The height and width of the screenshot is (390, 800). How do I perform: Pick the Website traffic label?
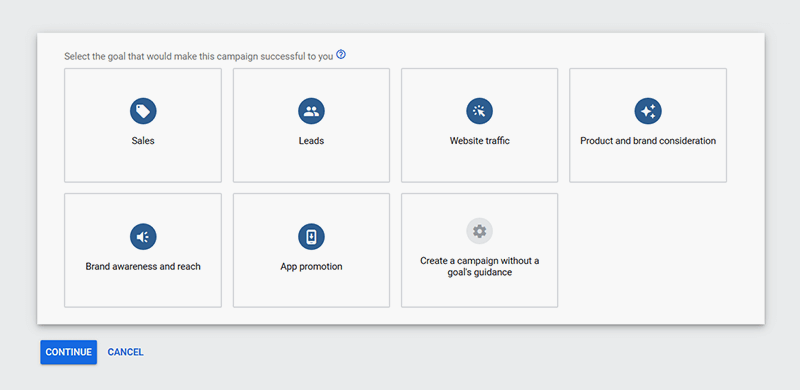click(x=480, y=141)
